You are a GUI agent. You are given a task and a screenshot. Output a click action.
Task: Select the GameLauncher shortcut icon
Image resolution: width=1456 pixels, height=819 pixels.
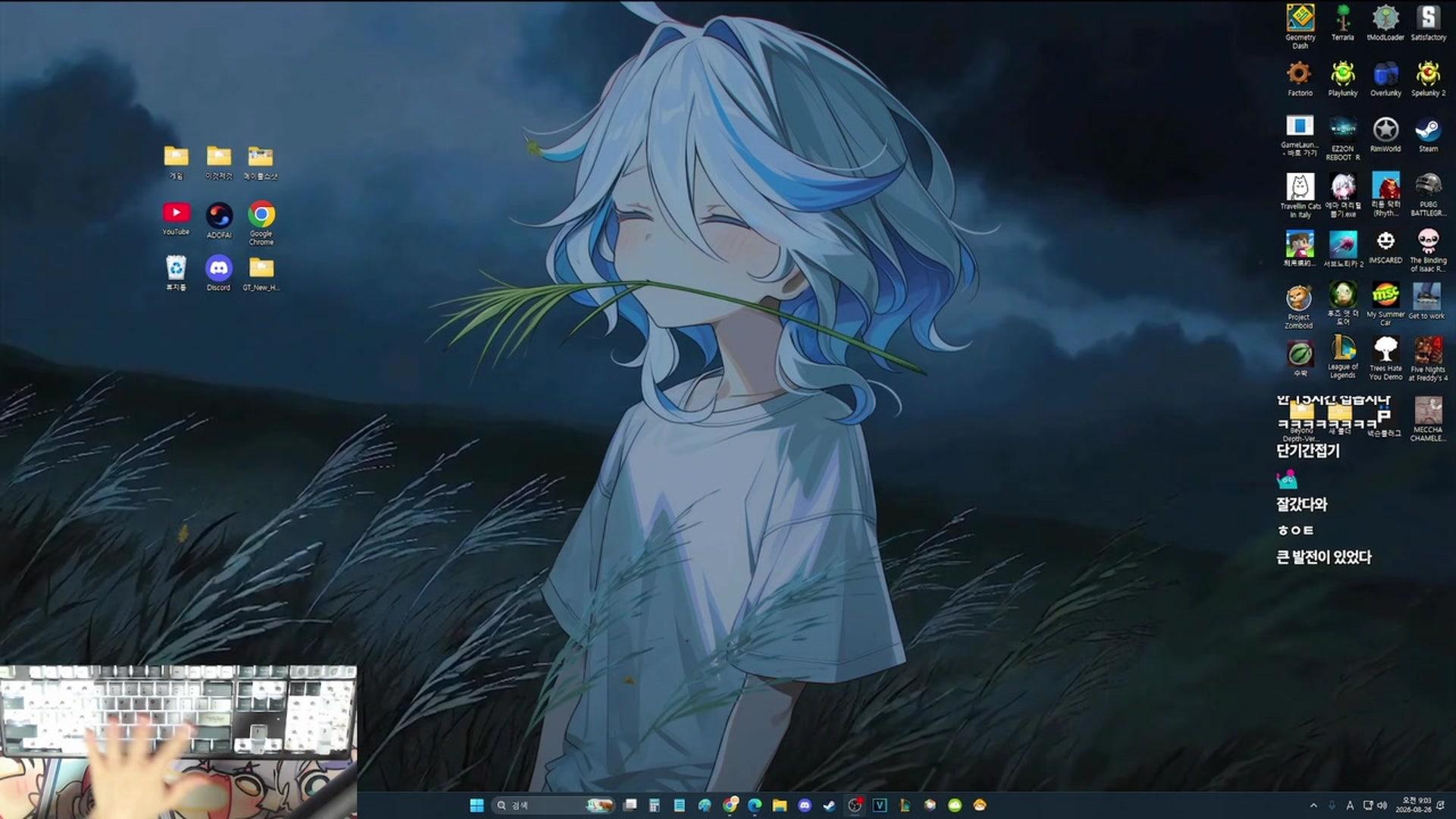tap(1300, 136)
